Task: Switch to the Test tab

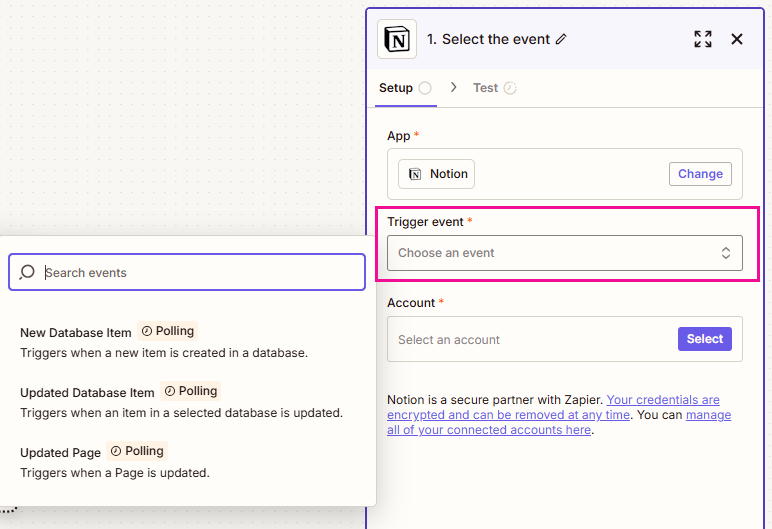Action: (485, 88)
